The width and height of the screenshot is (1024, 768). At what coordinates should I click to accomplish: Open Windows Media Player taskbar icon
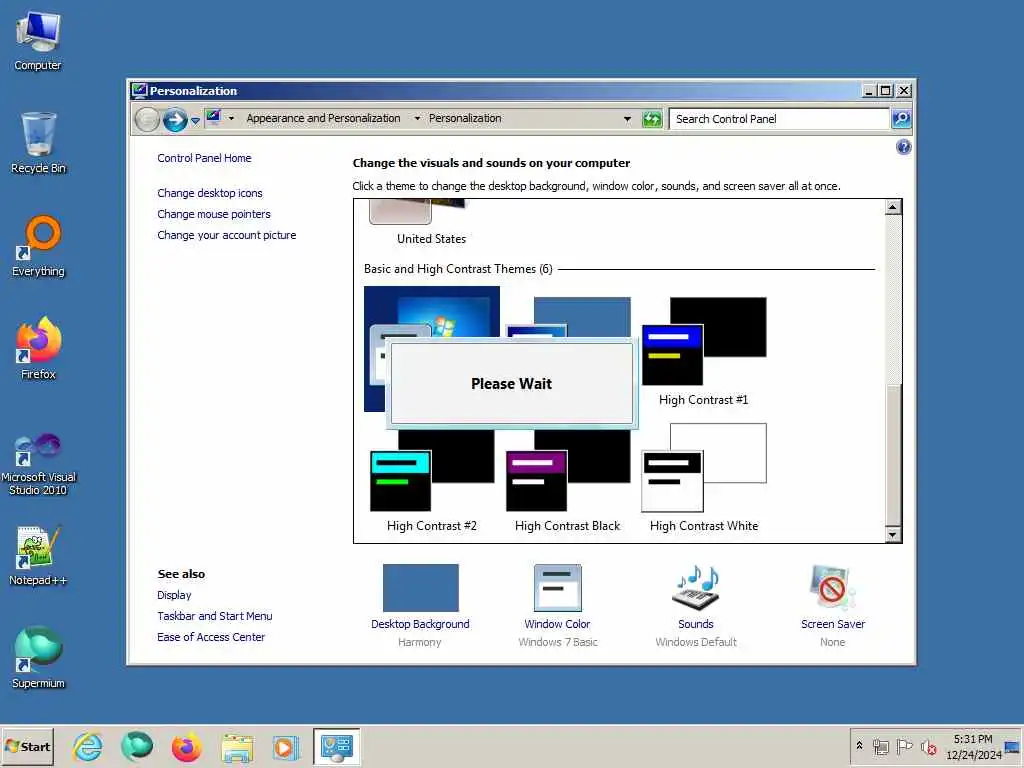click(x=285, y=747)
